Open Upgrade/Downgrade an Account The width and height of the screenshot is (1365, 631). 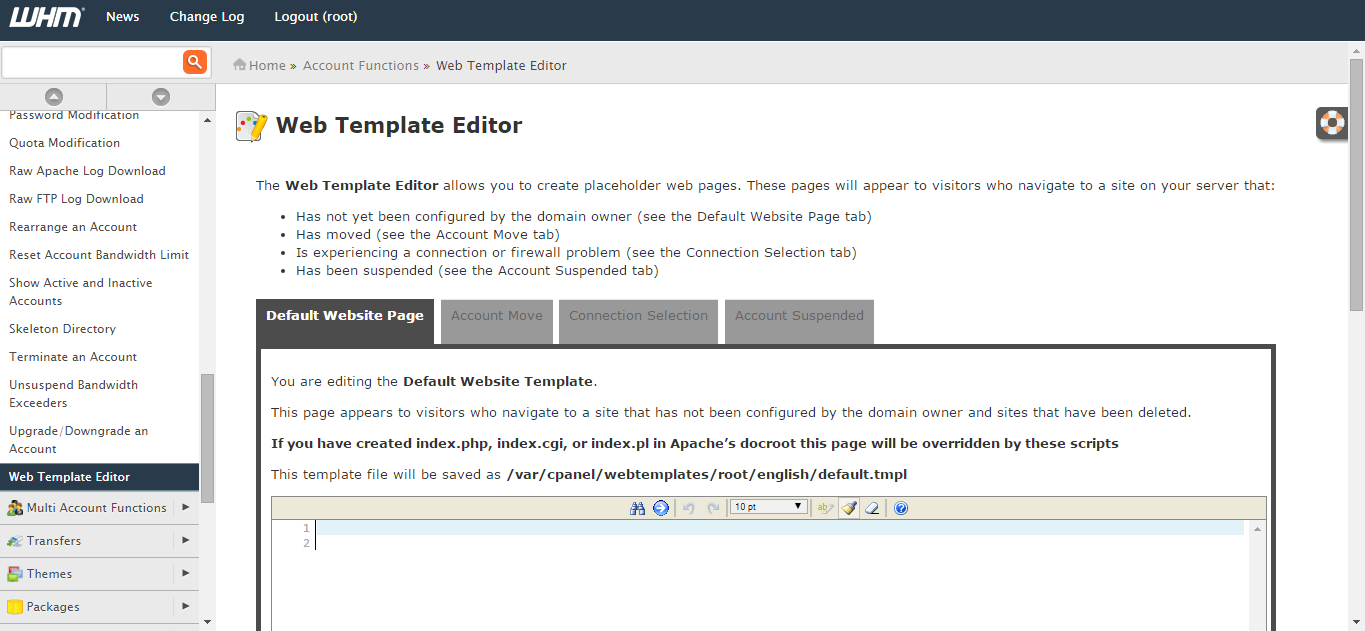tap(78, 440)
